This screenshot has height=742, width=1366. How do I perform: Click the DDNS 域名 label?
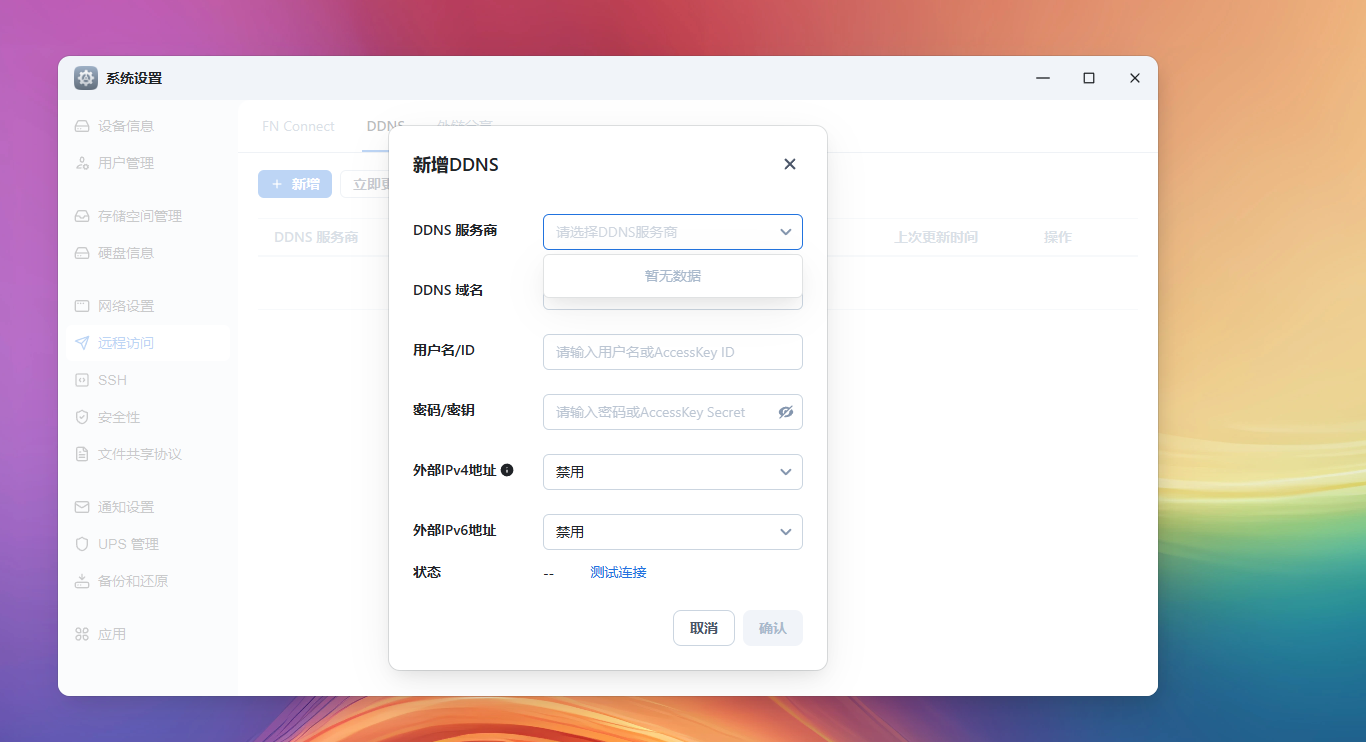(x=448, y=290)
